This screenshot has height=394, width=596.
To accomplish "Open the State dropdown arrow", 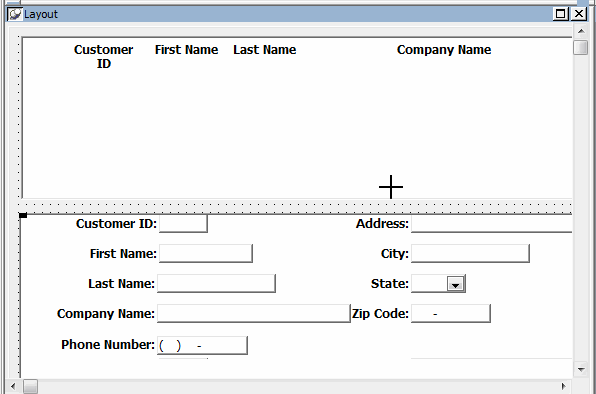I will (x=455, y=284).
